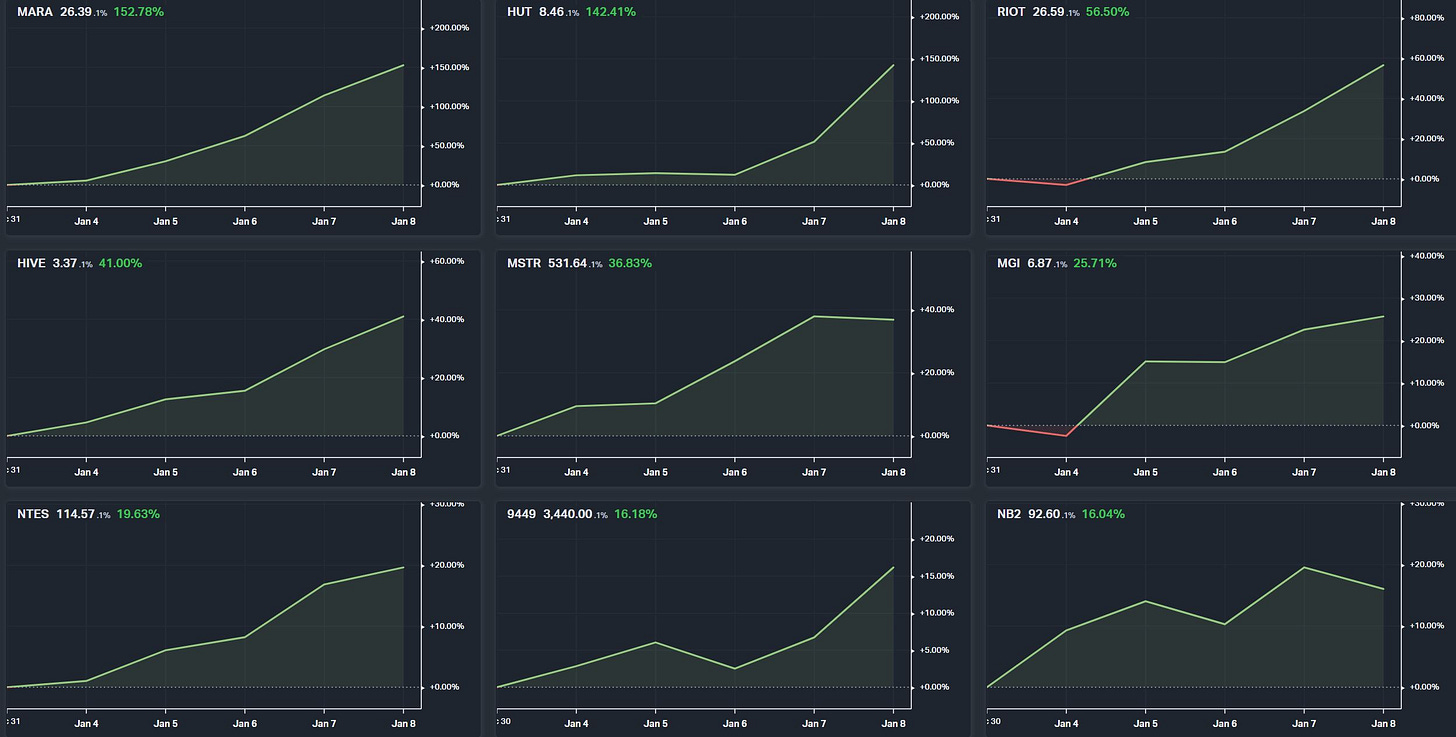This screenshot has height=737, width=1456.
Task: Click the +20.00% axis label on RIOT chart
Action: tap(1427, 138)
